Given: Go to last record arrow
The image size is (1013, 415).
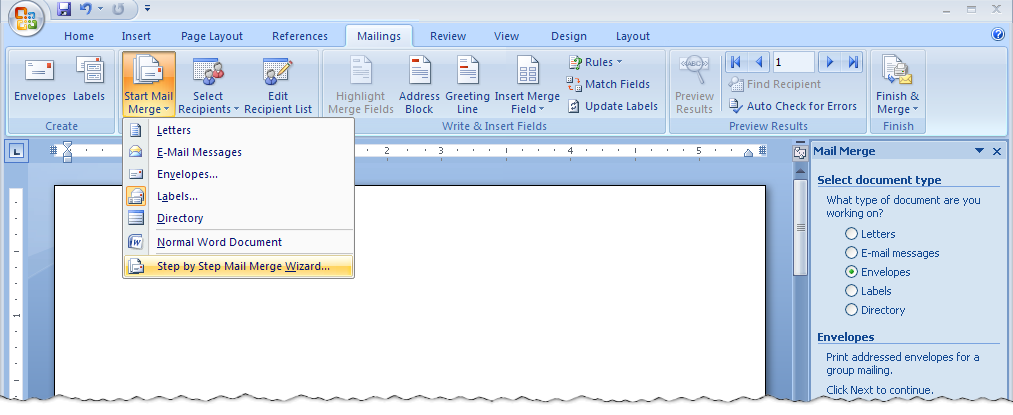Looking at the screenshot, I should point(853,62).
